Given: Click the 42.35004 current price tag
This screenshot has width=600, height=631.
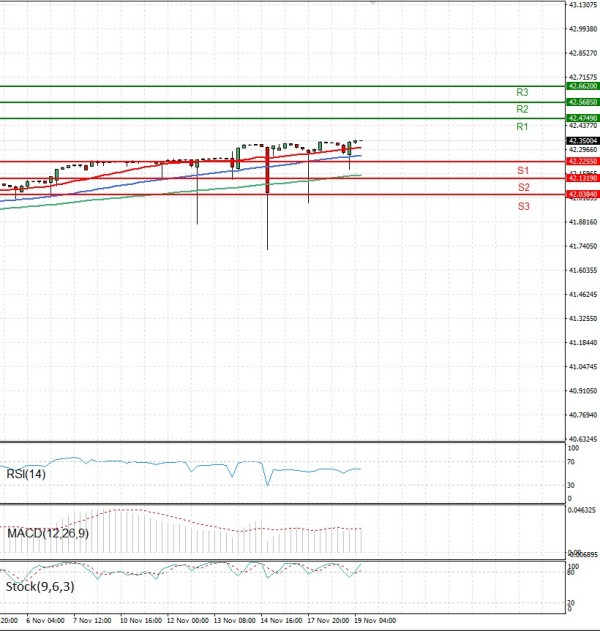Looking at the screenshot, I should click(582, 141).
